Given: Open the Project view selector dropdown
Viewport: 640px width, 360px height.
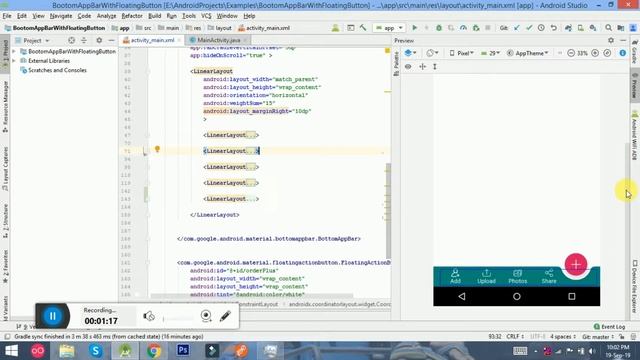Looking at the screenshot, I should (x=32, y=40).
